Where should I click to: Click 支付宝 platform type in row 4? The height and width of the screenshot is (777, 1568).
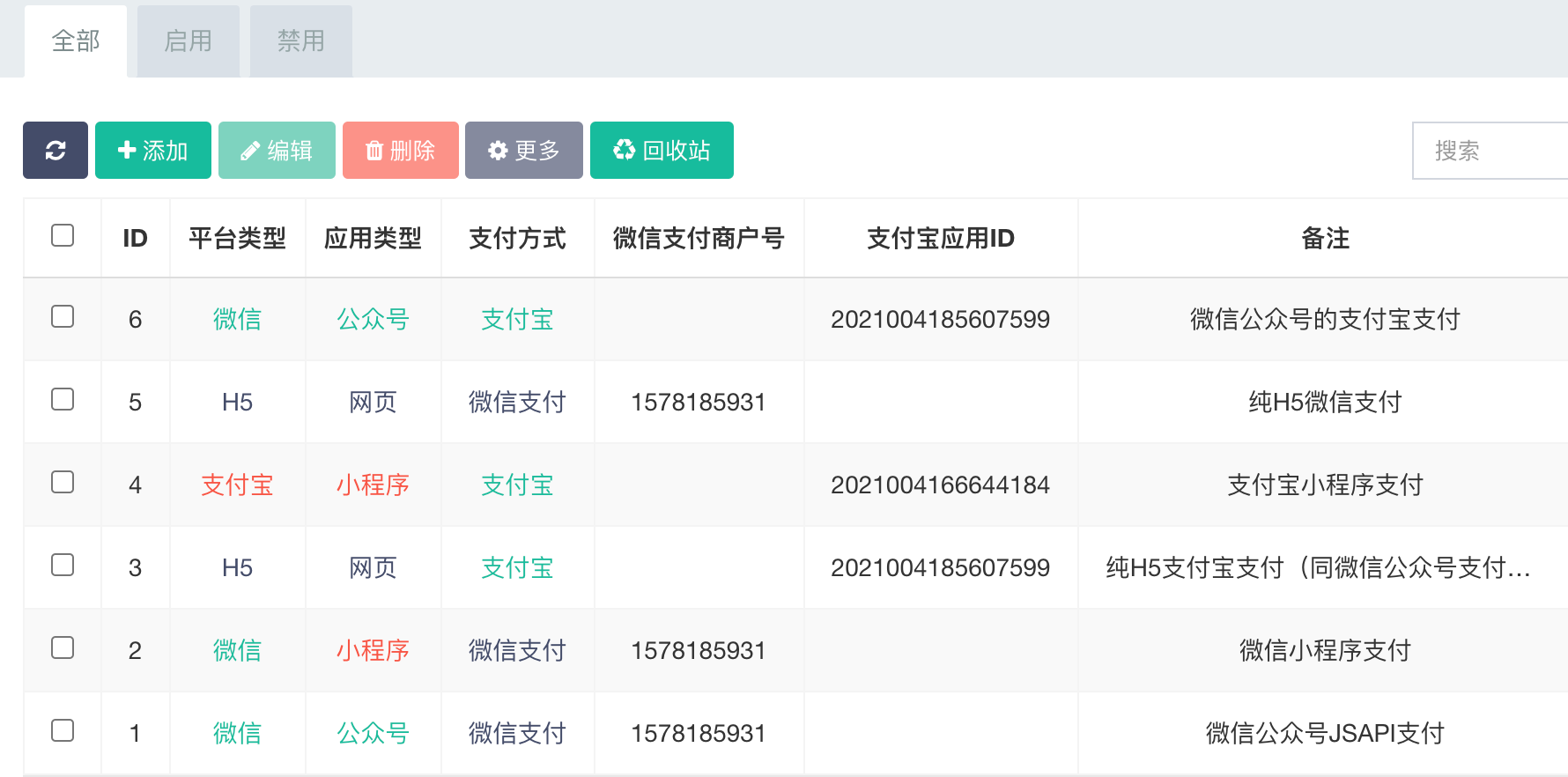pos(237,485)
